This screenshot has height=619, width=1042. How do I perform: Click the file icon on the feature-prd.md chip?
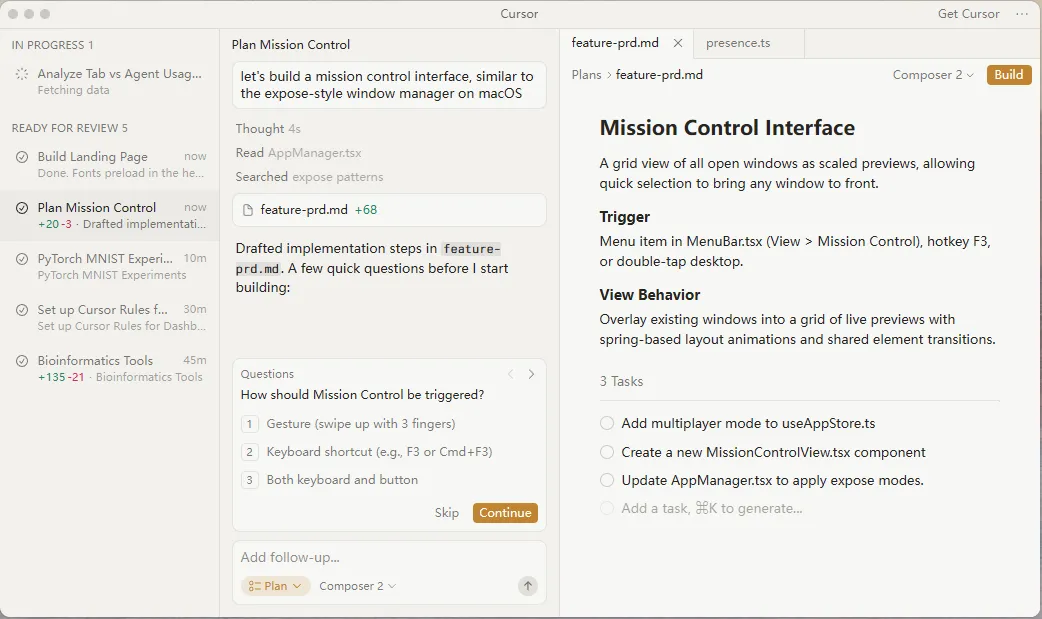(248, 210)
